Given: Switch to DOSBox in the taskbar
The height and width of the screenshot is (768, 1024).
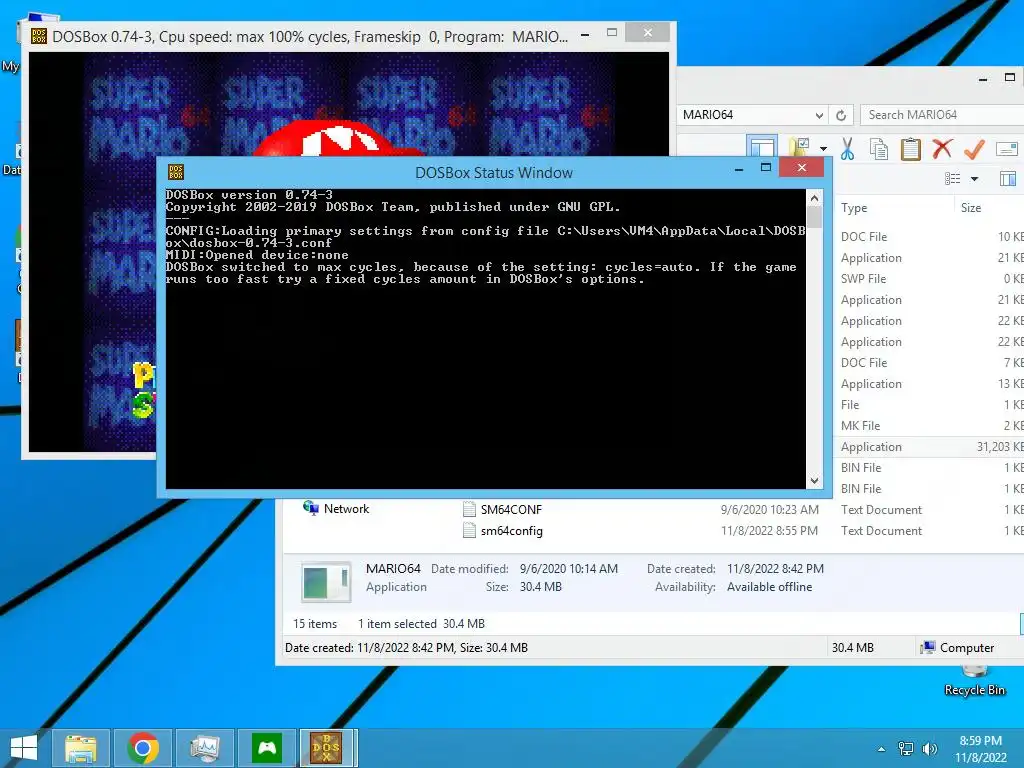Looking at the screenshot, I should tap(326, 748).
